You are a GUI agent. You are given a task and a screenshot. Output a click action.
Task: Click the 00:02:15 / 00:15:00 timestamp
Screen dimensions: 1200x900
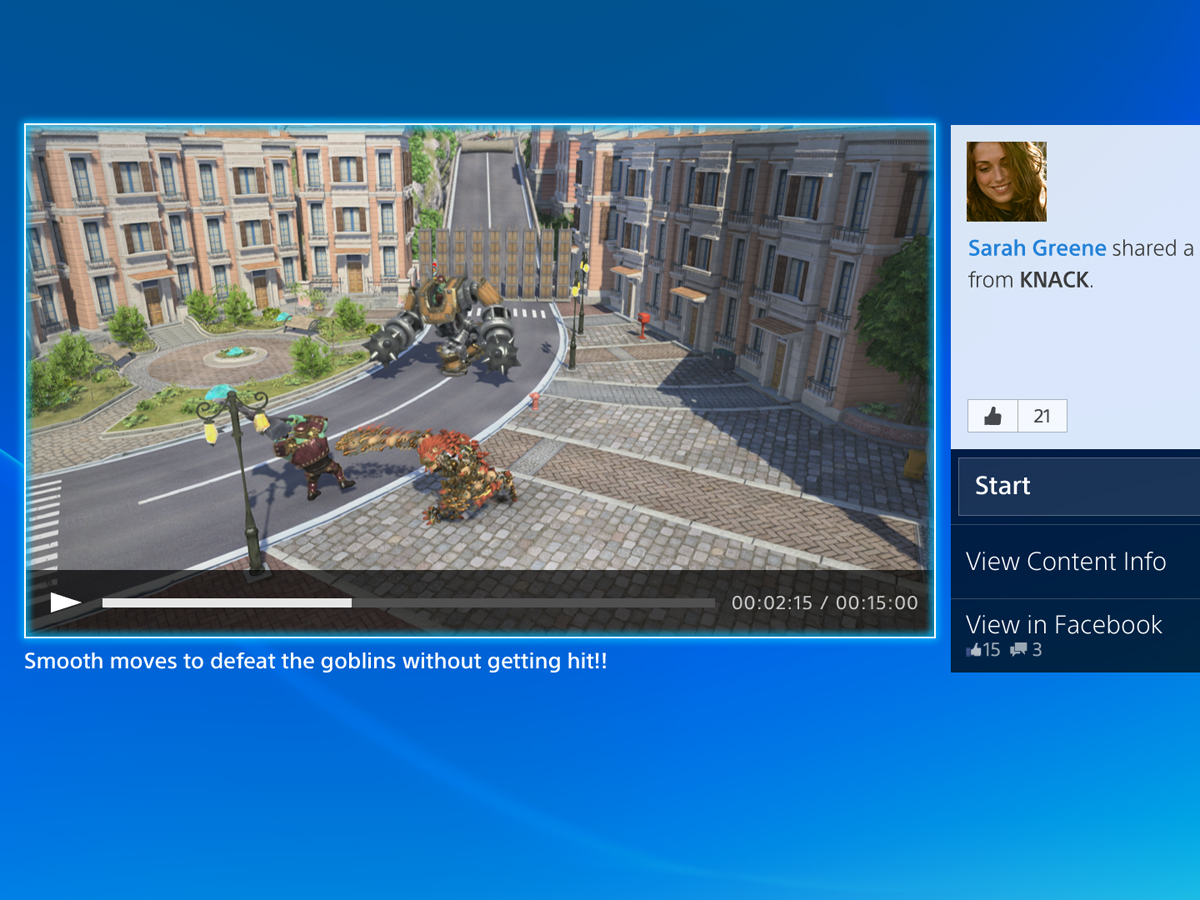click(824, 603)
